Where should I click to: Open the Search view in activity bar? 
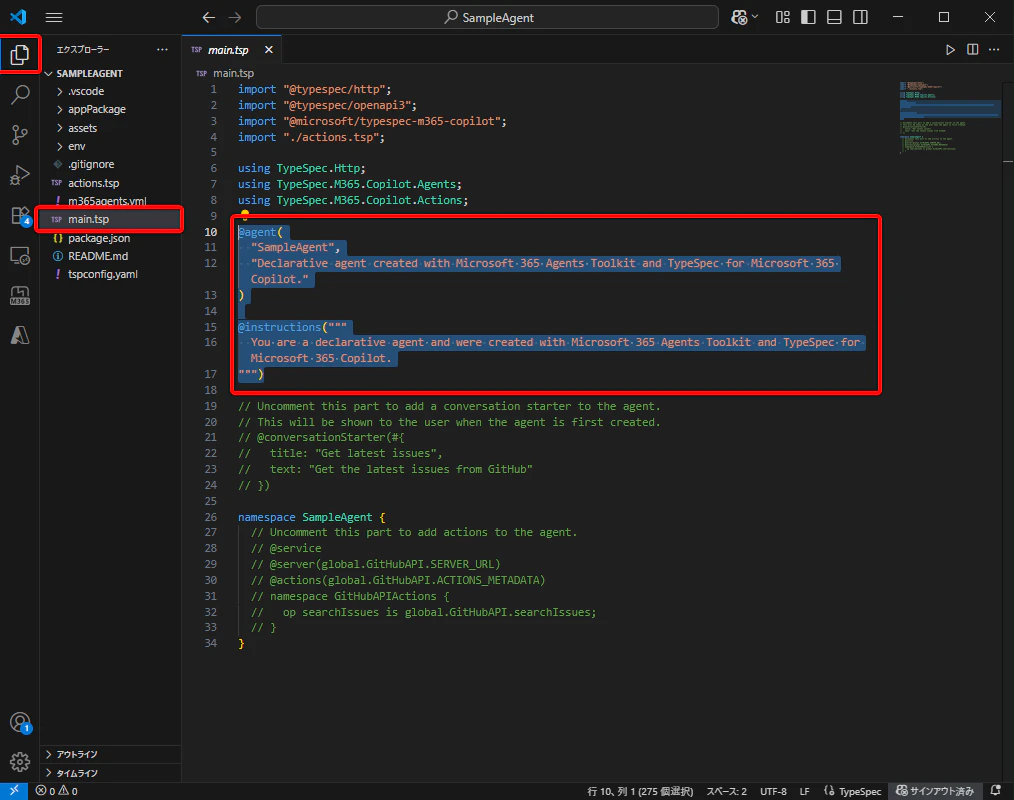click(x=20, y=94)
